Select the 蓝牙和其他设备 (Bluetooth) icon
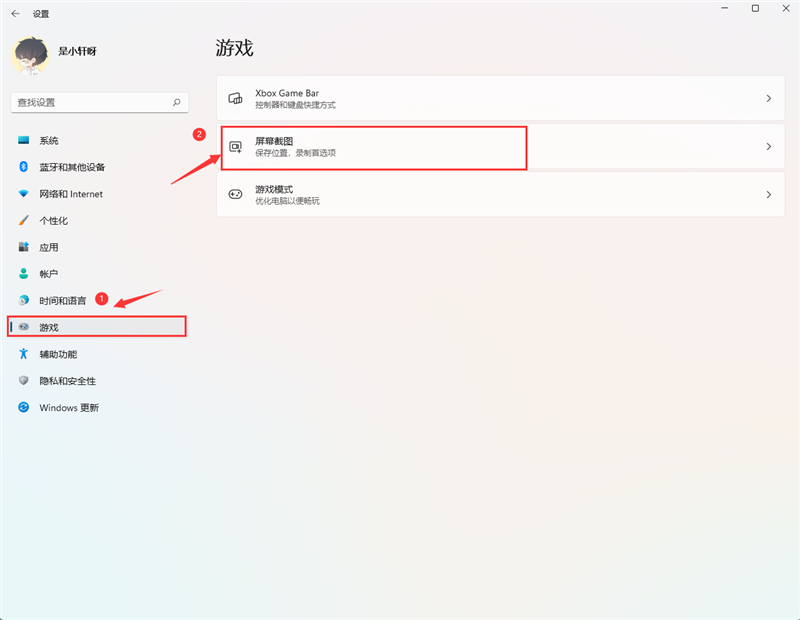Viewport: 800px width, 620px height. [x=24, y=167]
